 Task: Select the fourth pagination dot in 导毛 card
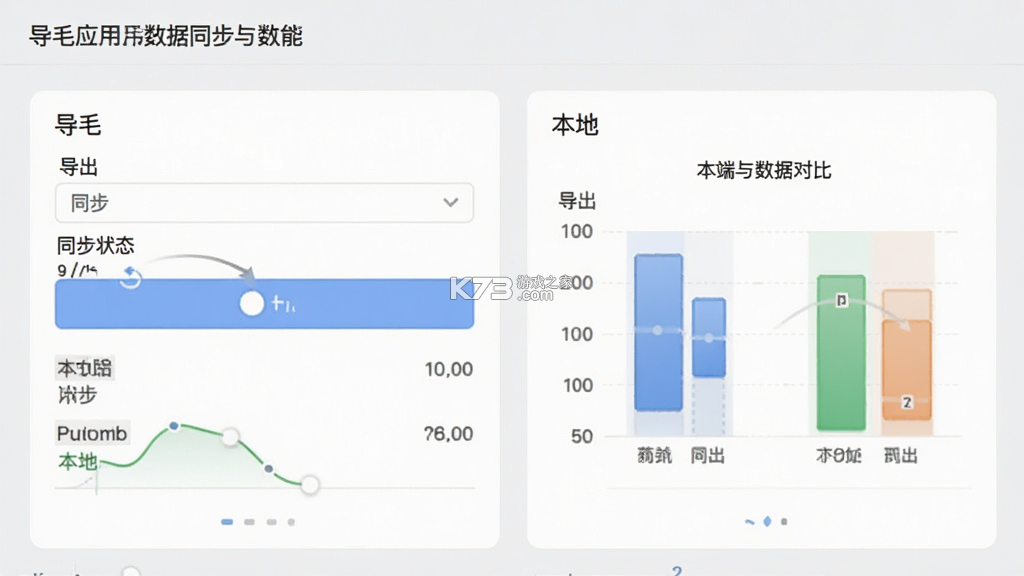(x=291, y=522)
